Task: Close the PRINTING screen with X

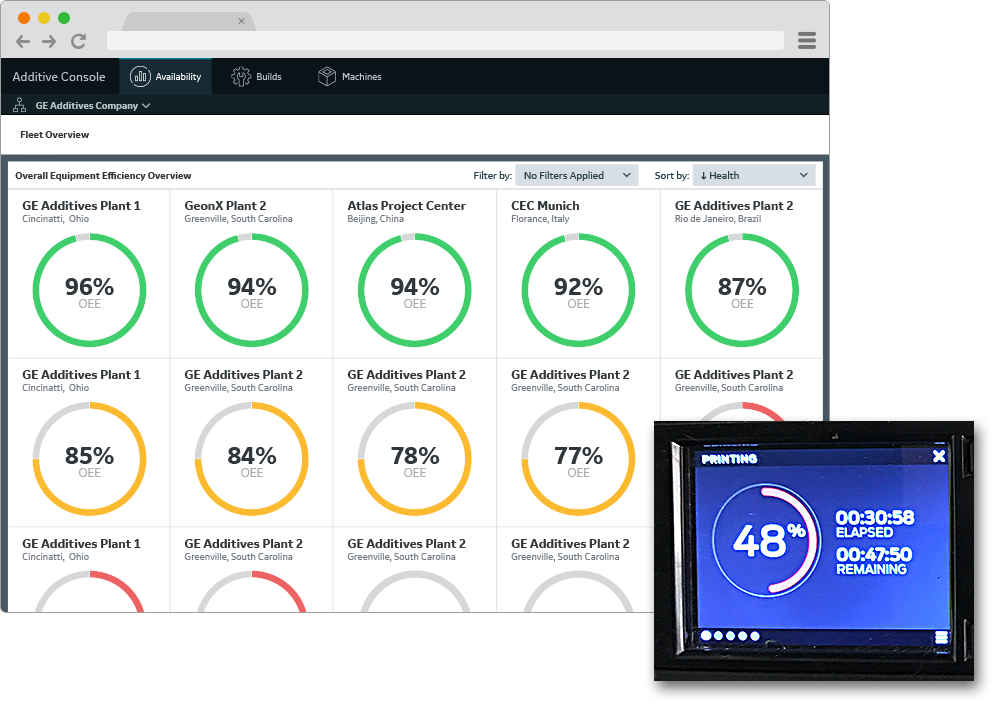Action: (939, 456)
